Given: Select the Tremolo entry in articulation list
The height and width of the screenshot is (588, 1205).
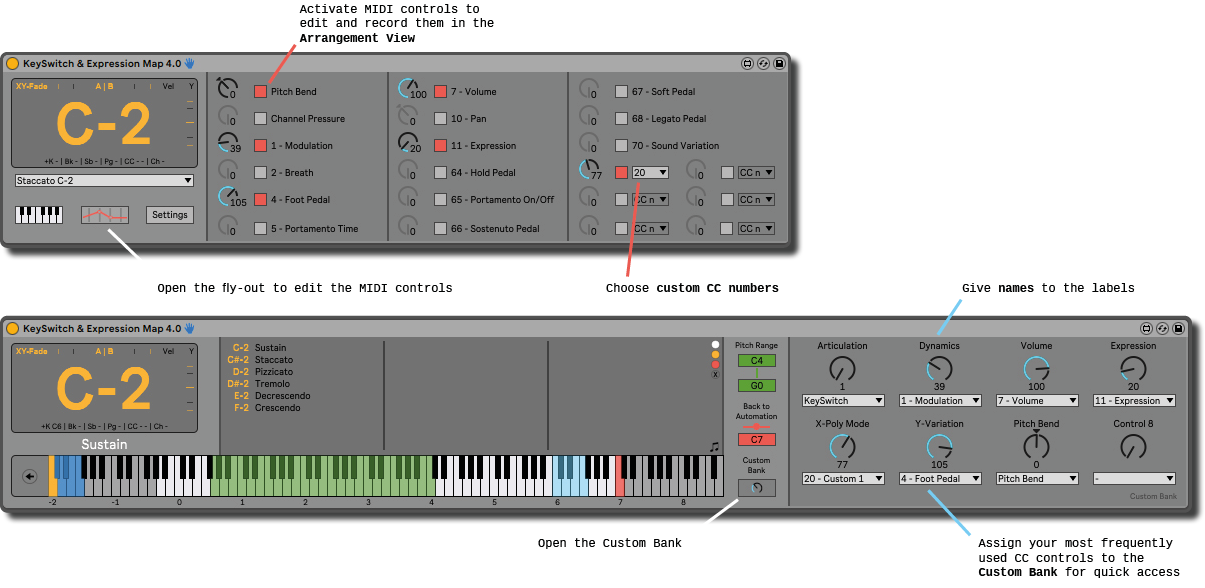Looking at the screenshot, I should [x=272, y=384].
